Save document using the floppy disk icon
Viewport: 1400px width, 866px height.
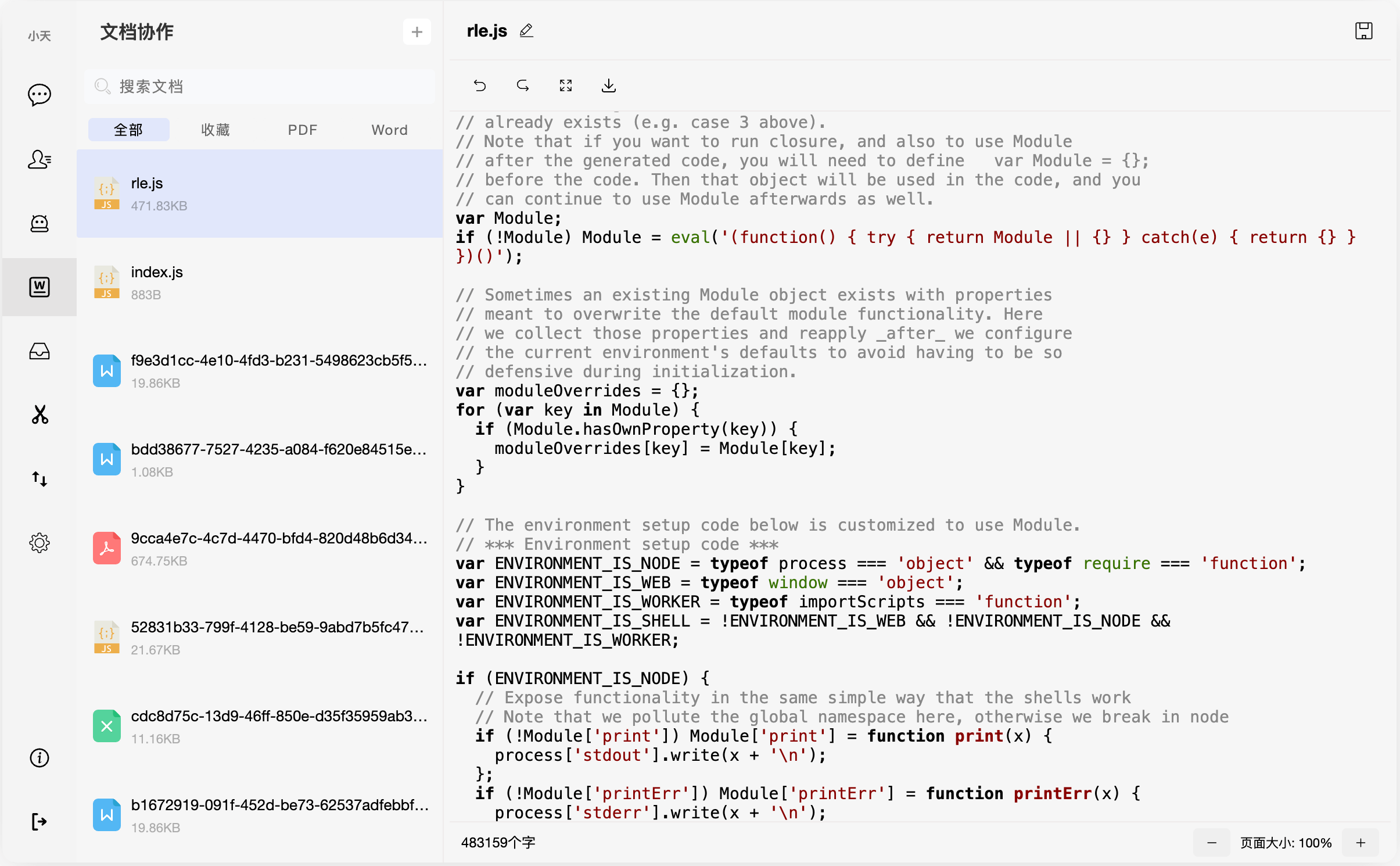click(x=1363, y=31)
